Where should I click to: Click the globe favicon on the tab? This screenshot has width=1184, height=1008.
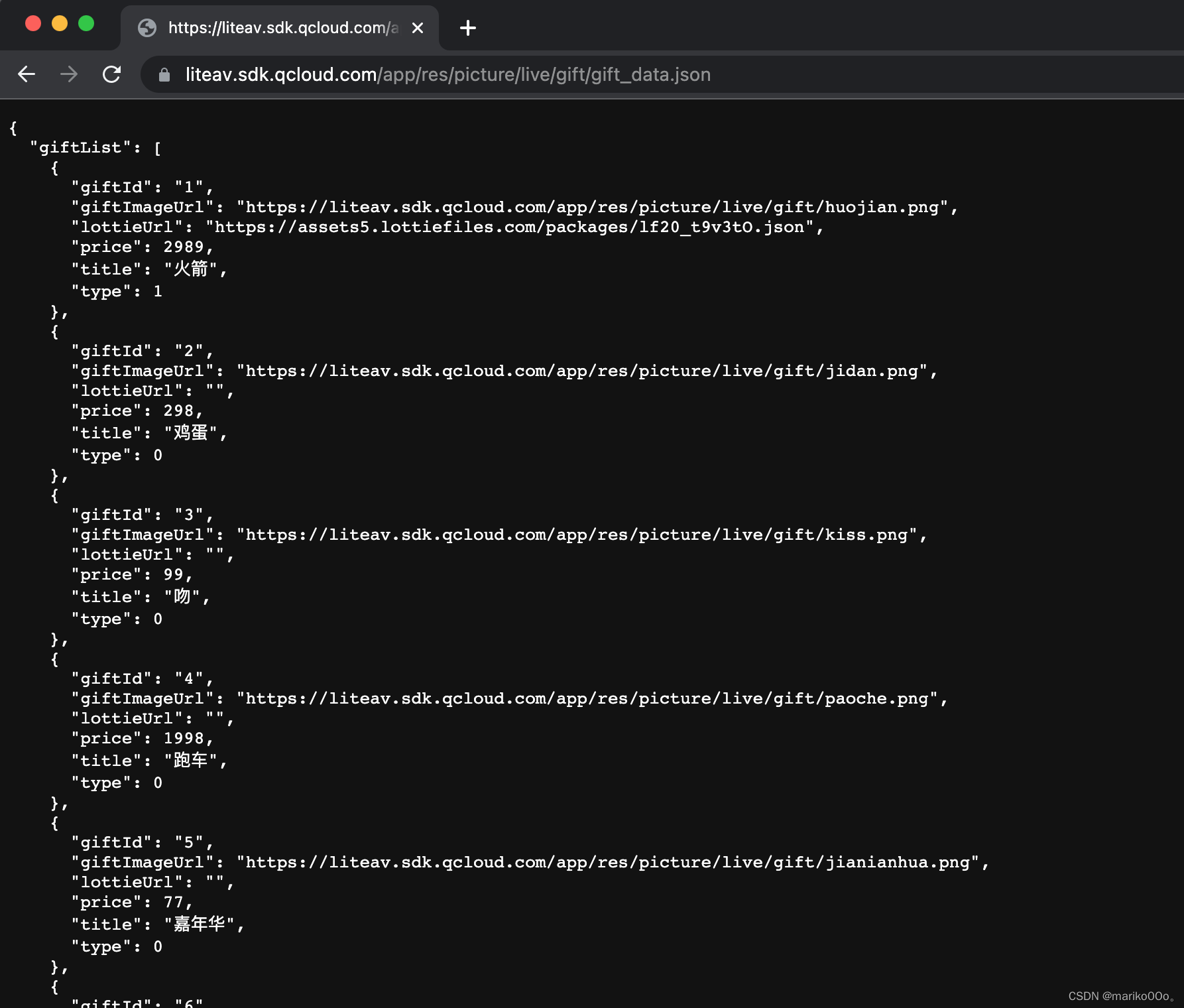147,28
